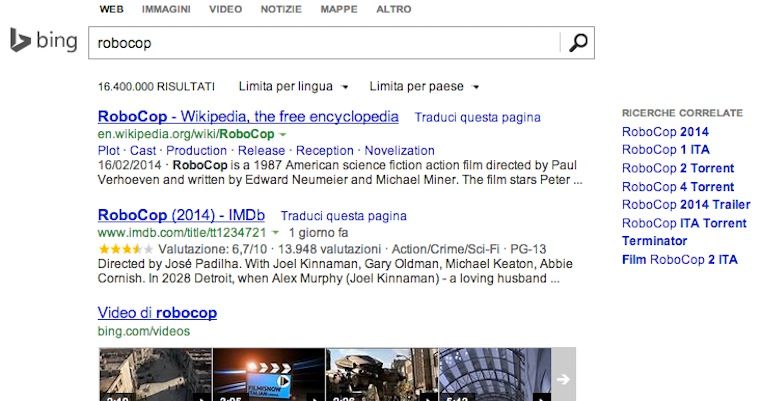Switch to the WEB tab
760x401 pixels.
(111, 9)
